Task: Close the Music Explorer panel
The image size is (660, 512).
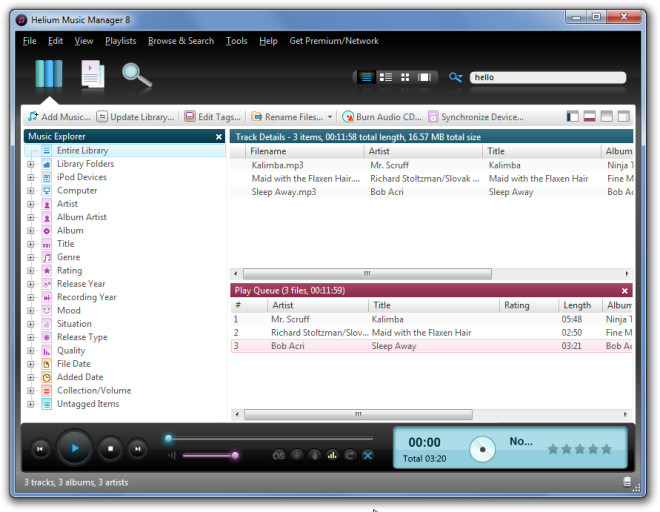Action: 218,137
